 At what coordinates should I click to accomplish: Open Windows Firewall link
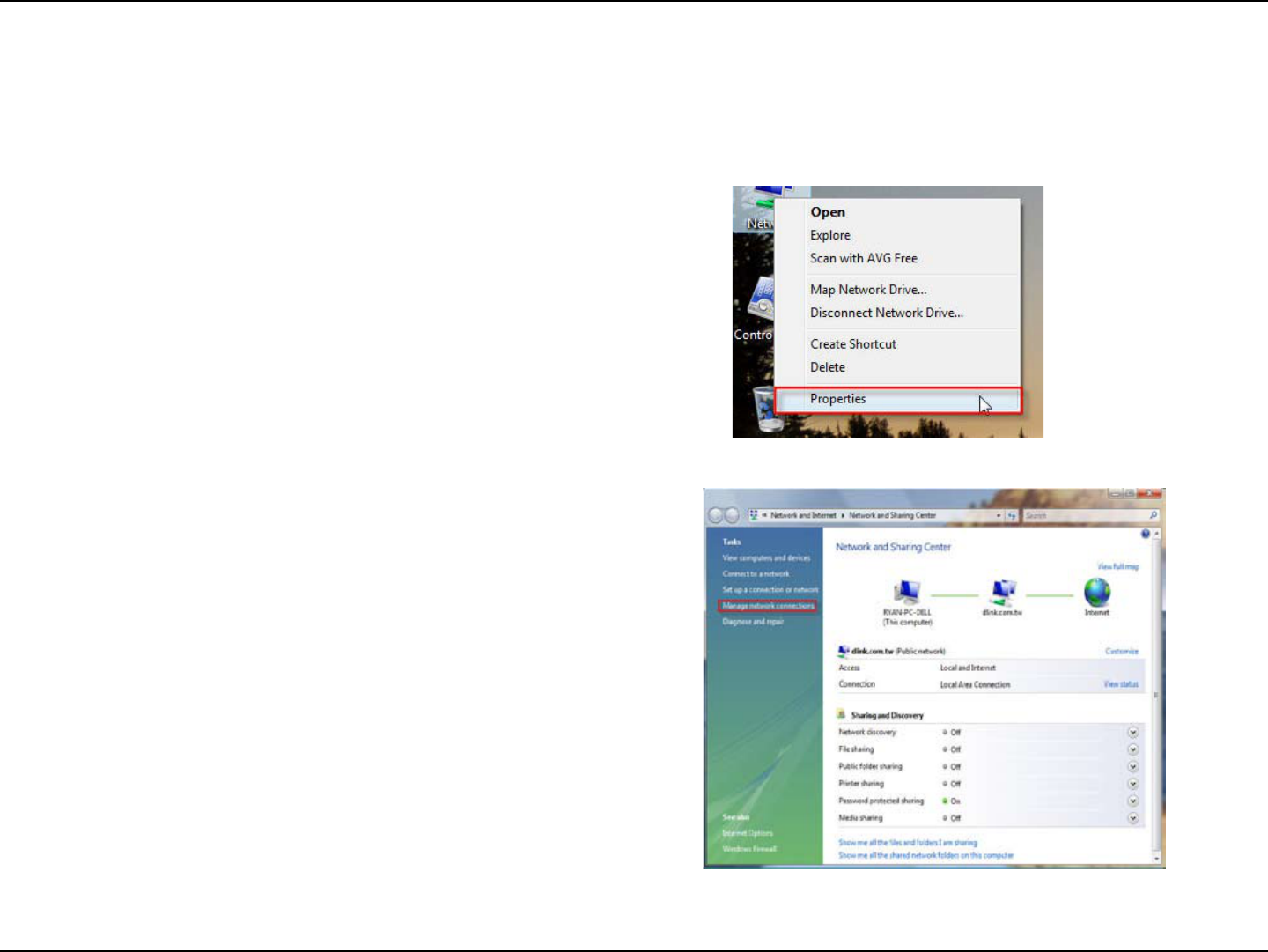pos(749,849)
